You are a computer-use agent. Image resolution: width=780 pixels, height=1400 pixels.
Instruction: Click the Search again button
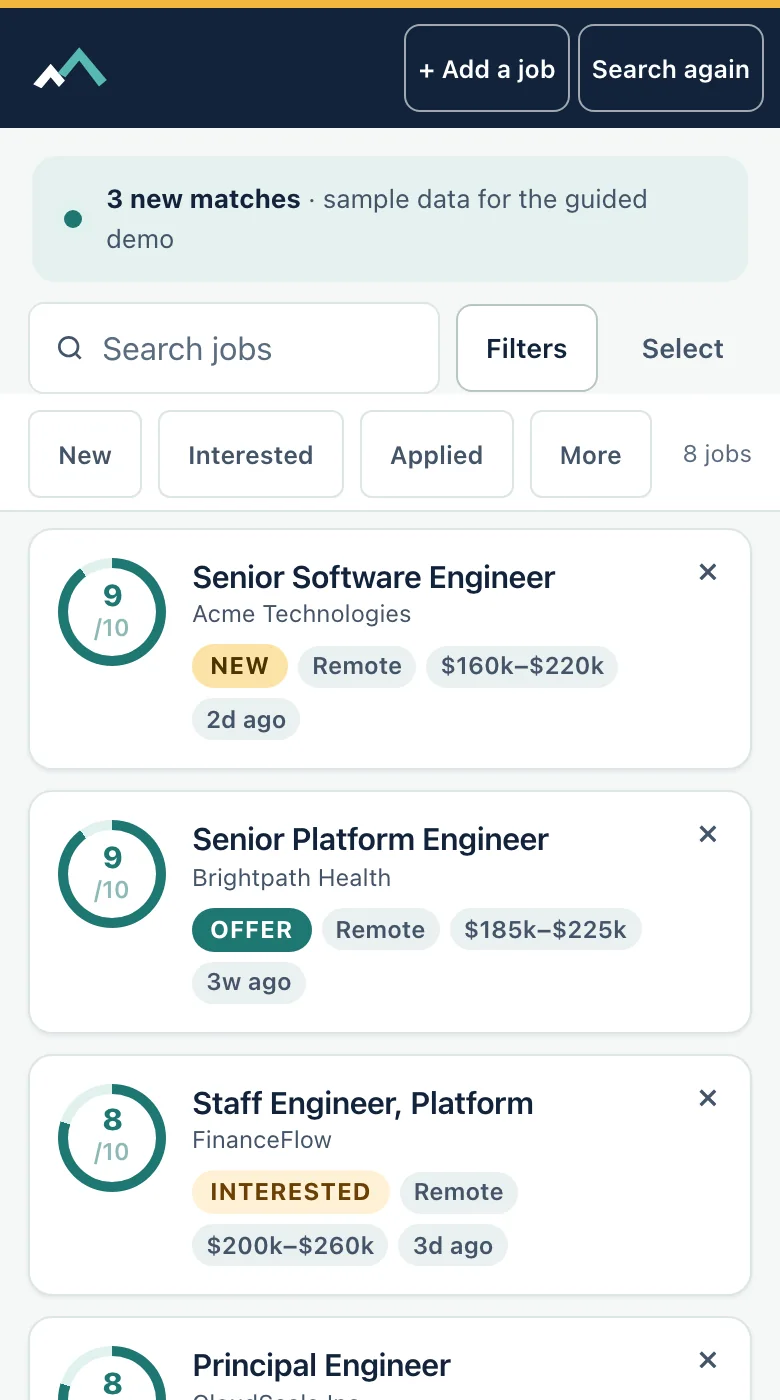pos(671,68)
